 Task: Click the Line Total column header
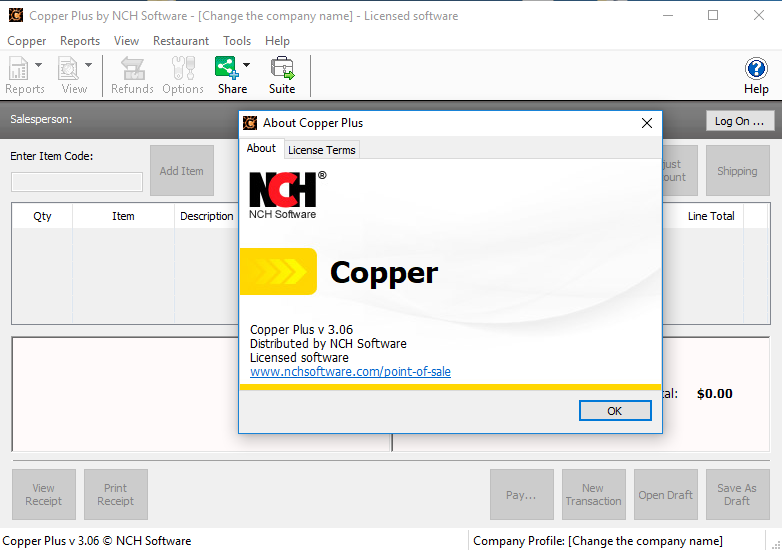coord(711,216)
